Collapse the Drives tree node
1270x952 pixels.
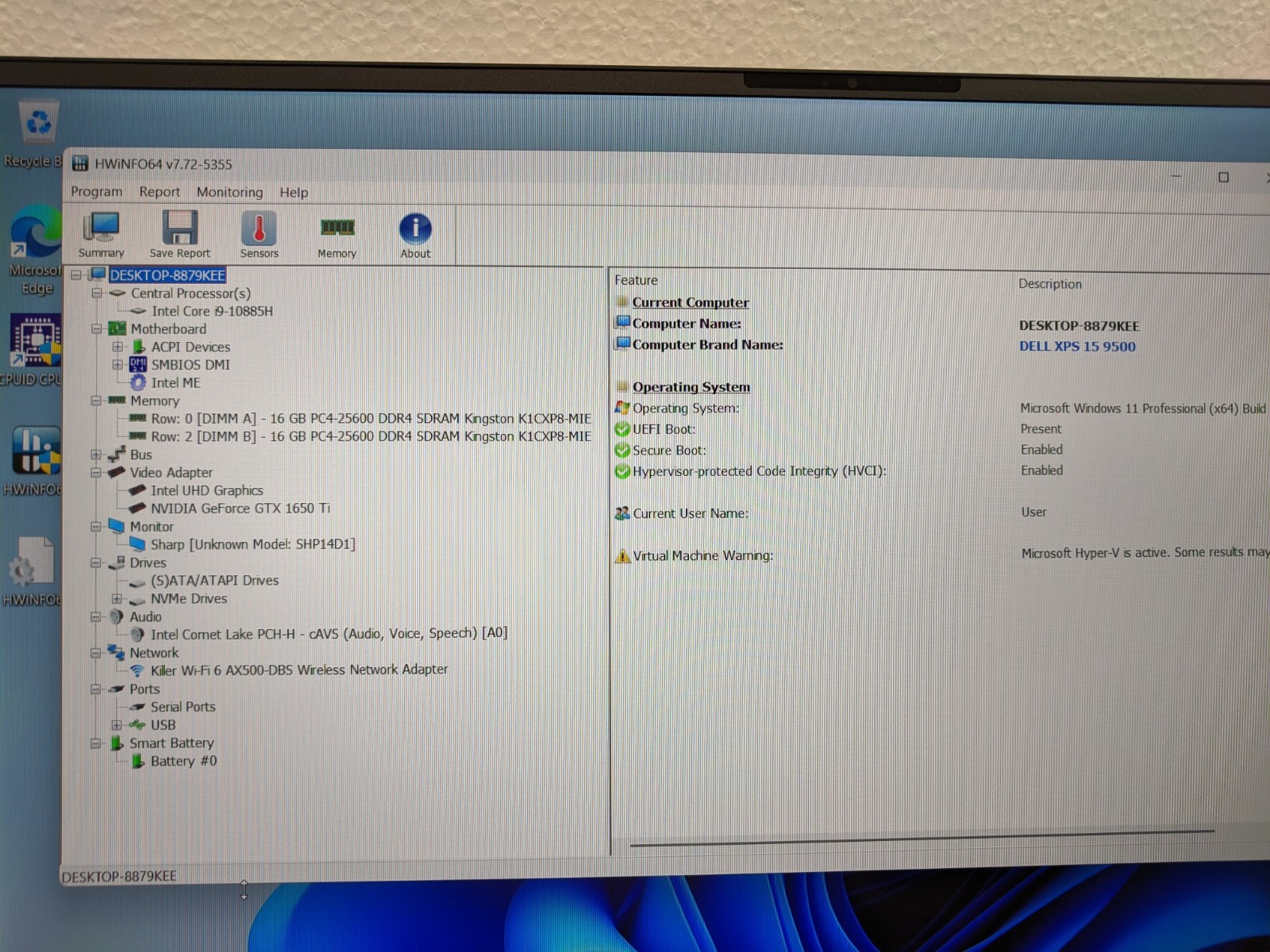(96, 563)
